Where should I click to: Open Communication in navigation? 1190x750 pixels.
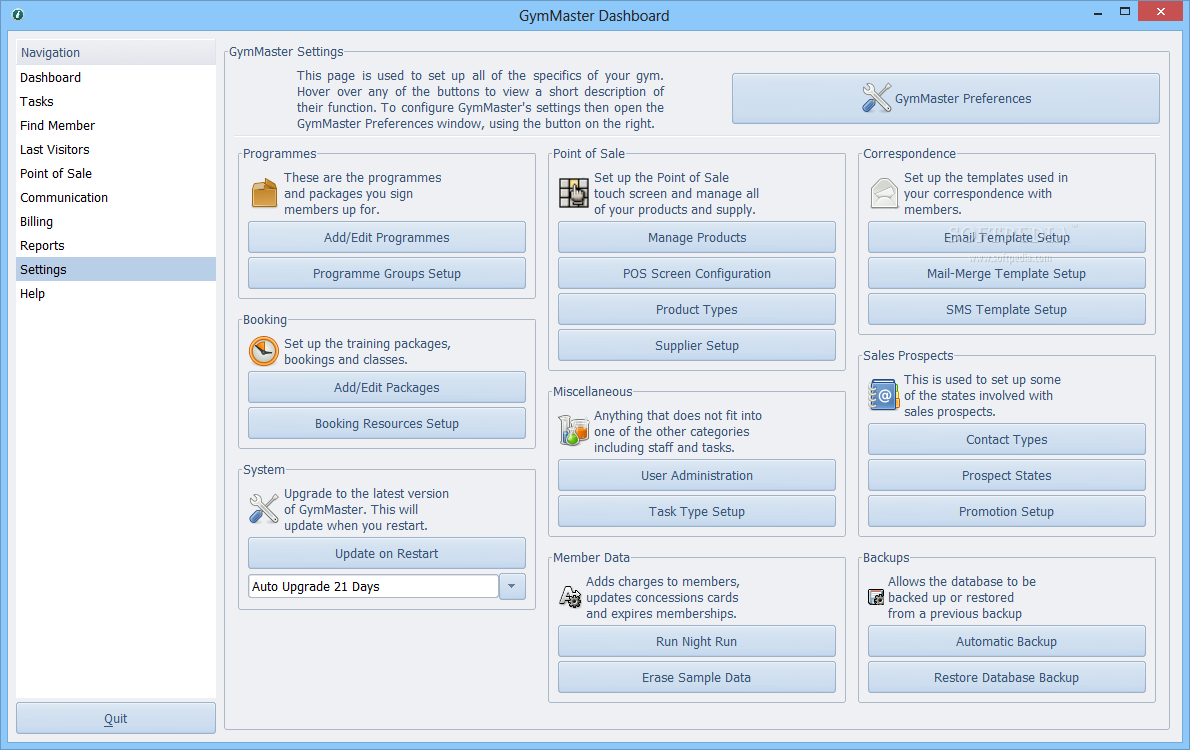pos(115,197)
